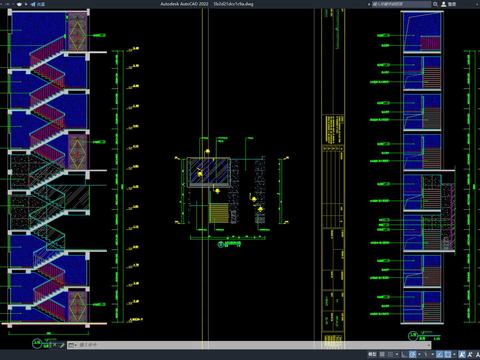Toggle snap mode in status bar
Viewport: 480px width, 360px height.
pyautogui.click(x=390, y=354)
